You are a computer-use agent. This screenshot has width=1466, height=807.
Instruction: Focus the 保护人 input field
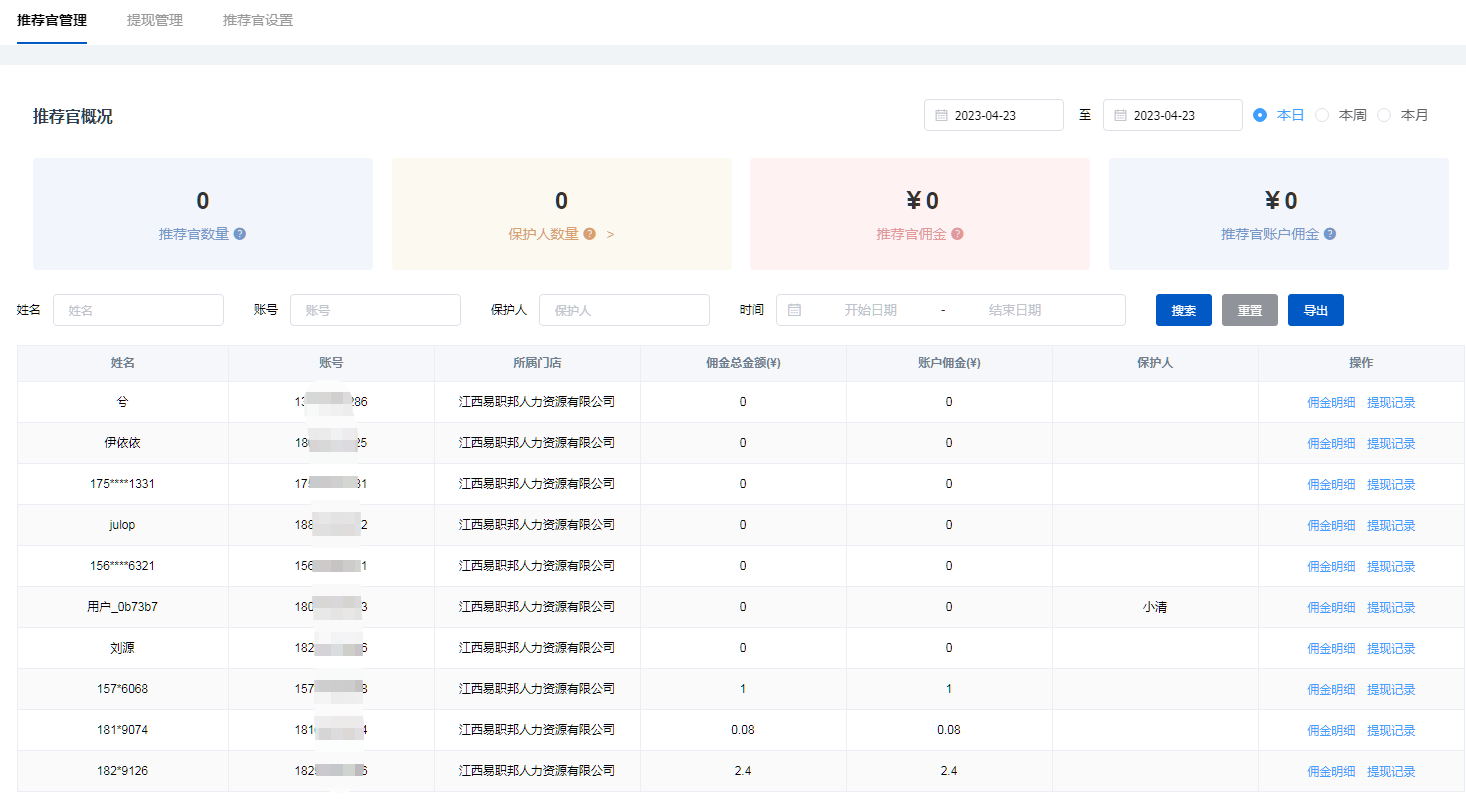click(x=624, y=310)
